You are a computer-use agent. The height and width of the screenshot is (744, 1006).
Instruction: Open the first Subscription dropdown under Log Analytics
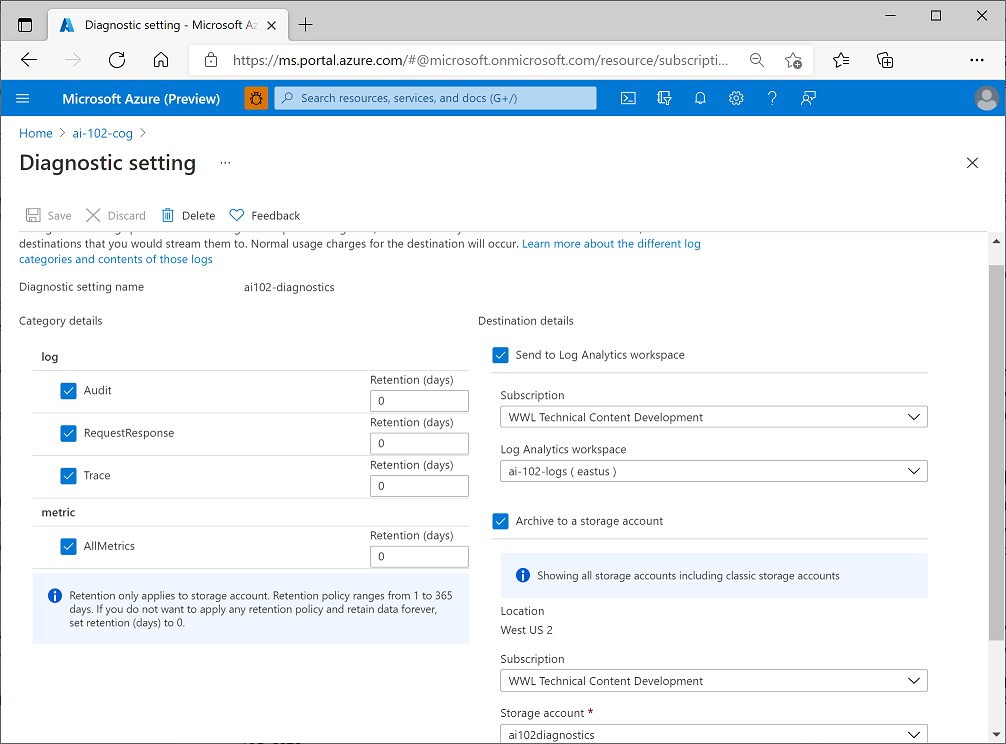pos(713,417)
